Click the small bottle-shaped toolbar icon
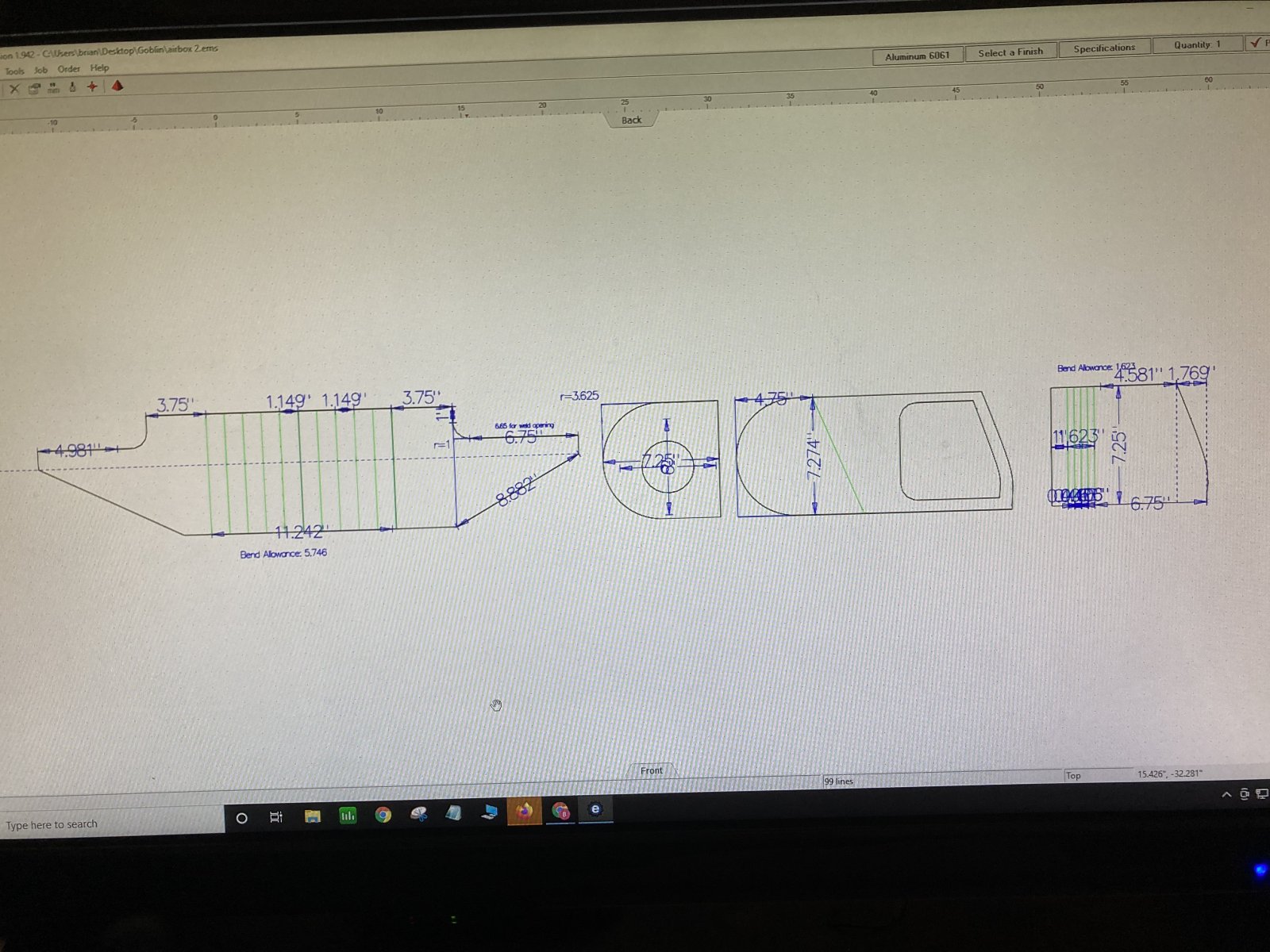The height and width of the screenshot is (952, 1270). click(x=72, y=87)
